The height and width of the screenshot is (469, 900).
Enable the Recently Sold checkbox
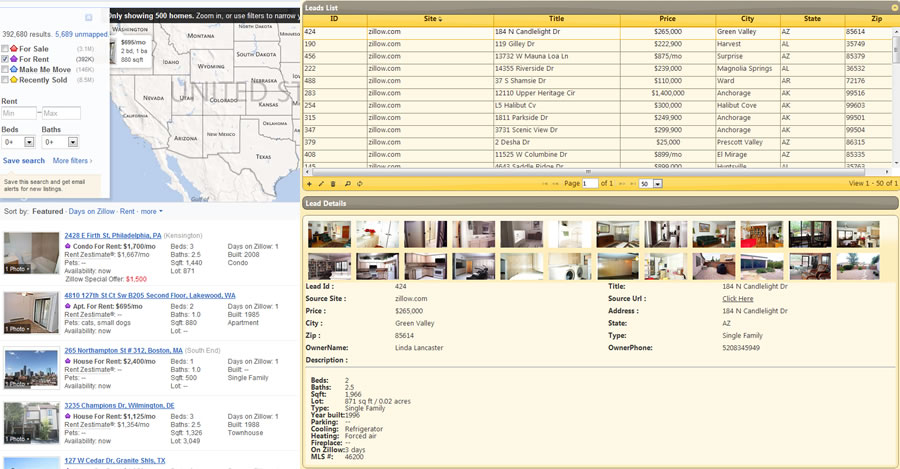5,80
